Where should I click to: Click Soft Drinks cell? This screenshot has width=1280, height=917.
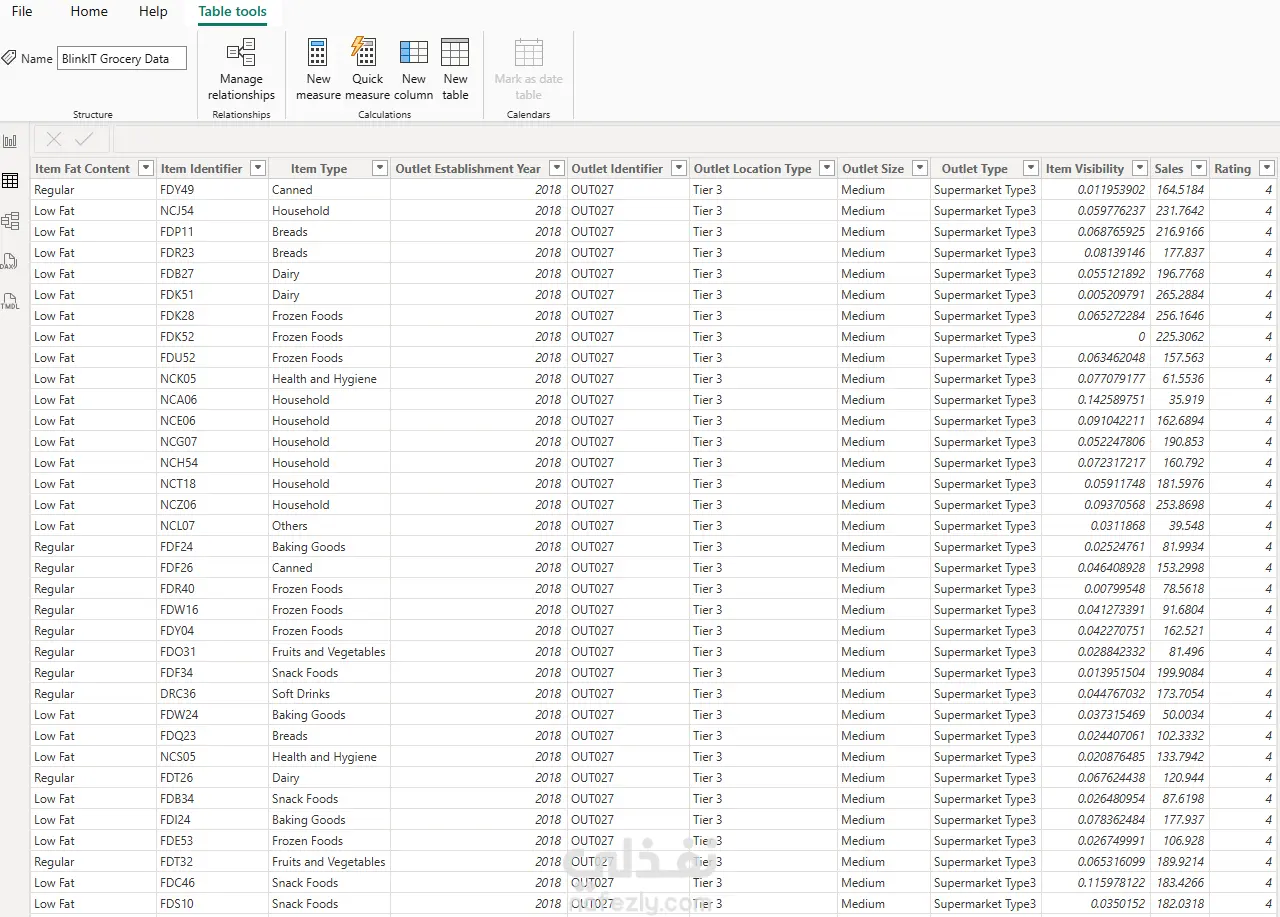tap(329, 694)
